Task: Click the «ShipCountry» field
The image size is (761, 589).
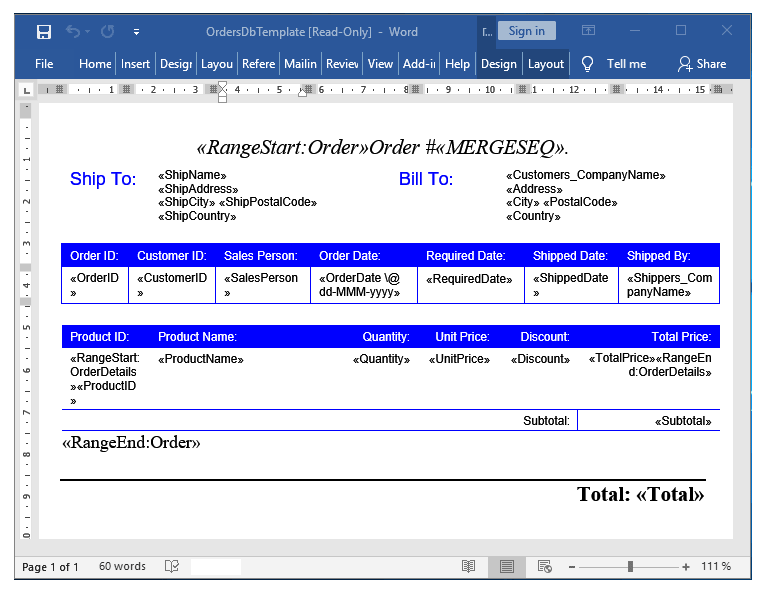Action: pyautogui.click(x=197, y=216)
